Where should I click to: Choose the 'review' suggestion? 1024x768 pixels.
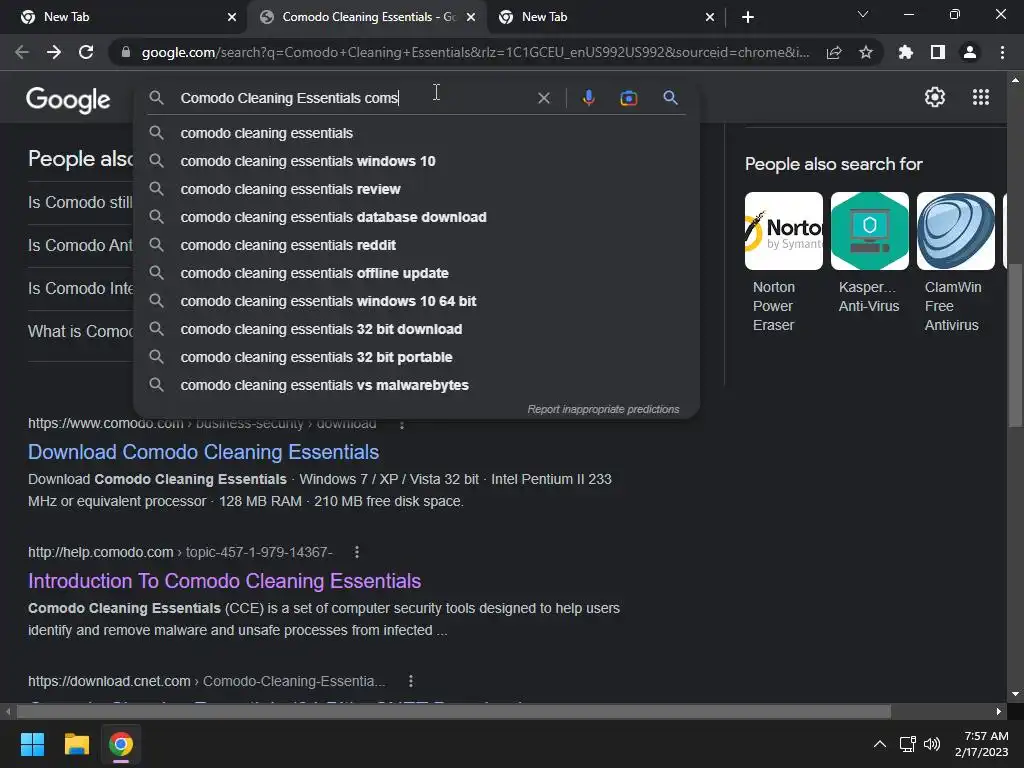pos(416,189)
